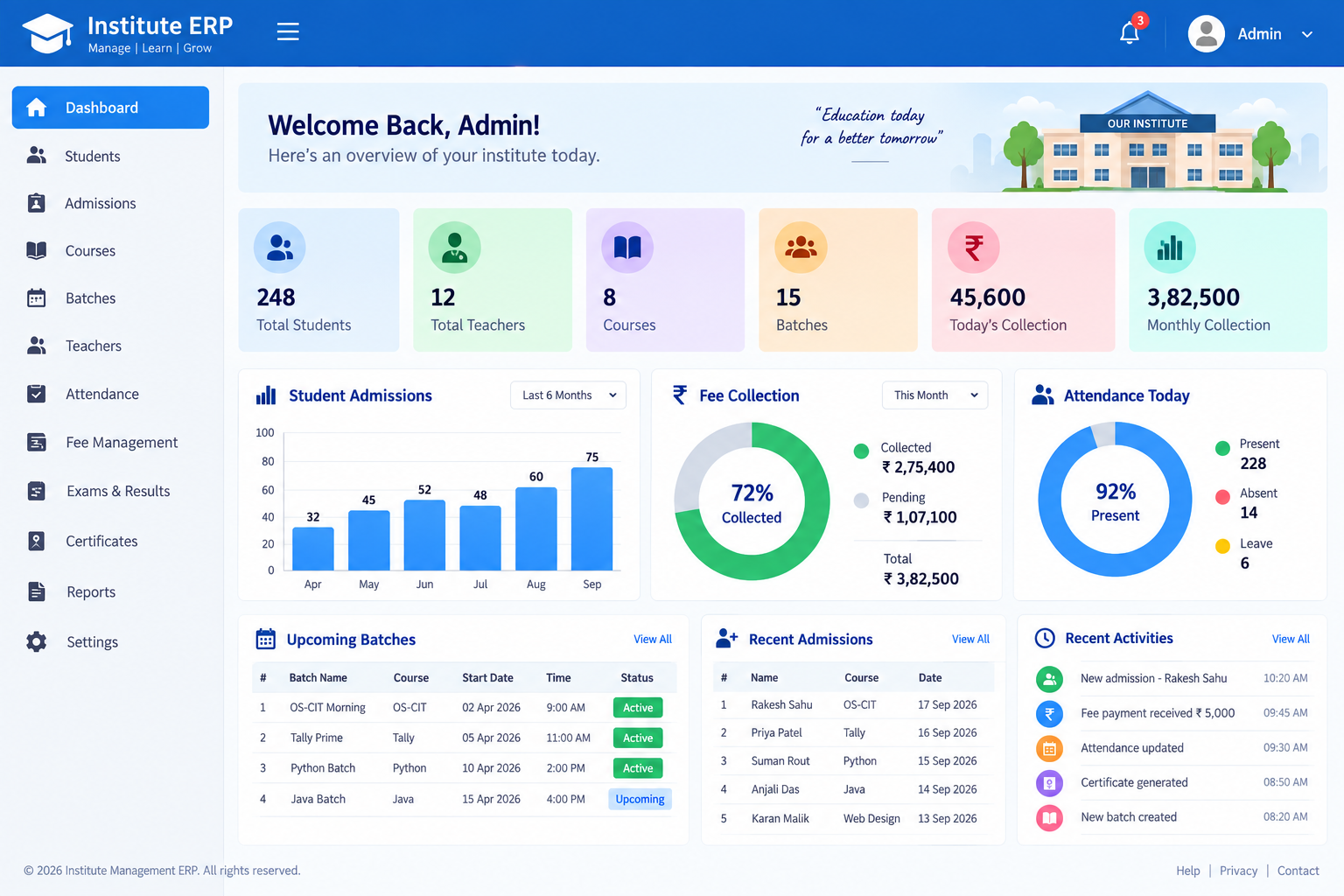Click View All for Upcoming Batches
This screenshot has width=1344, height=896.
(653, 640)
